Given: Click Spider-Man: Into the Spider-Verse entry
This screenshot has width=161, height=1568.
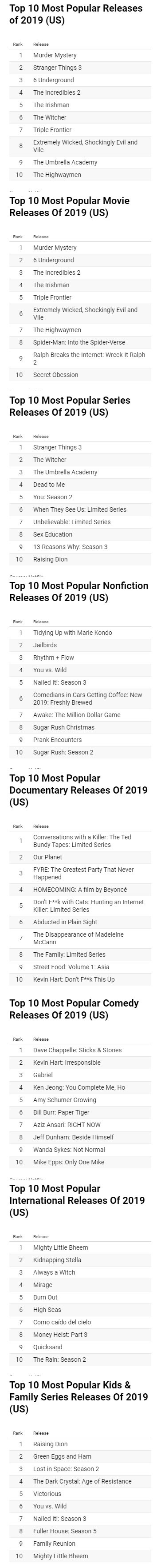Looking at the screenshot, I should pyautogui.click(x=80, y=343).
